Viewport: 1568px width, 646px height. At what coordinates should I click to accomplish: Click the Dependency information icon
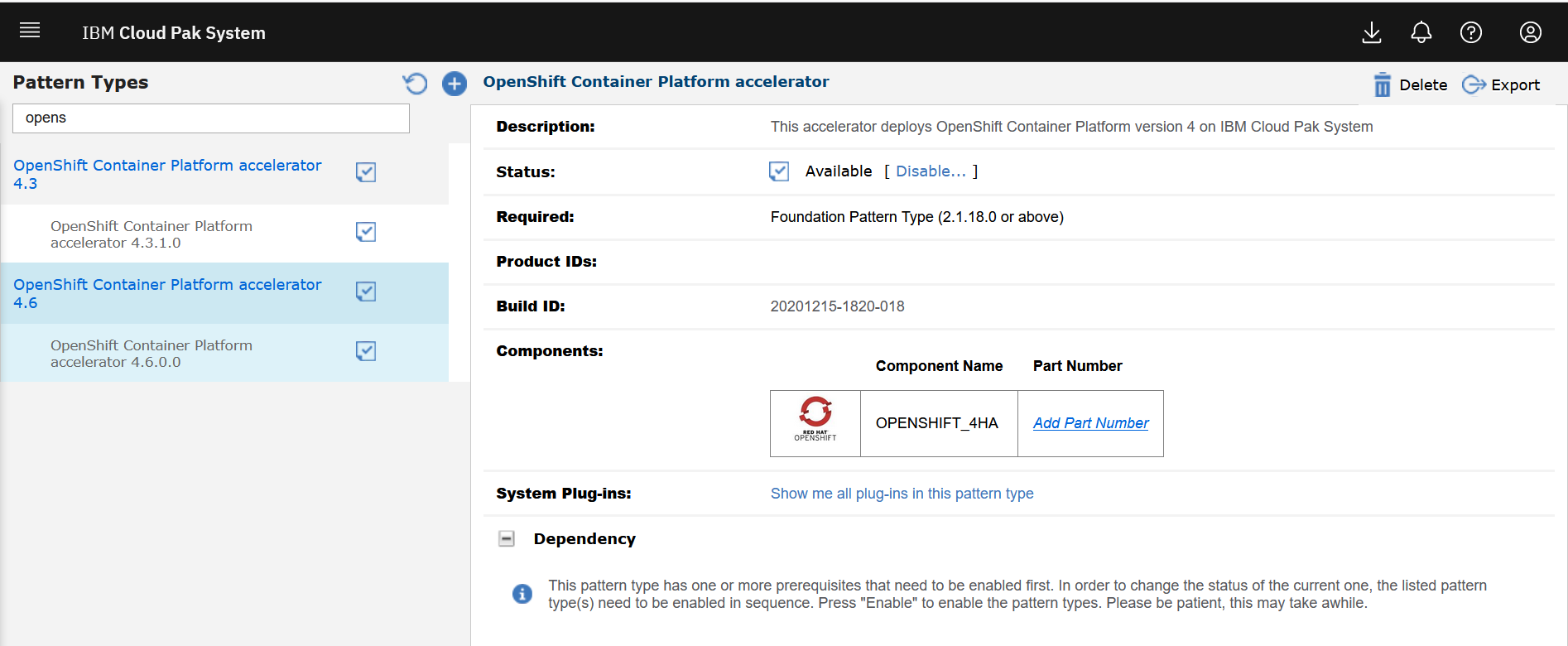tap(522, 594)
